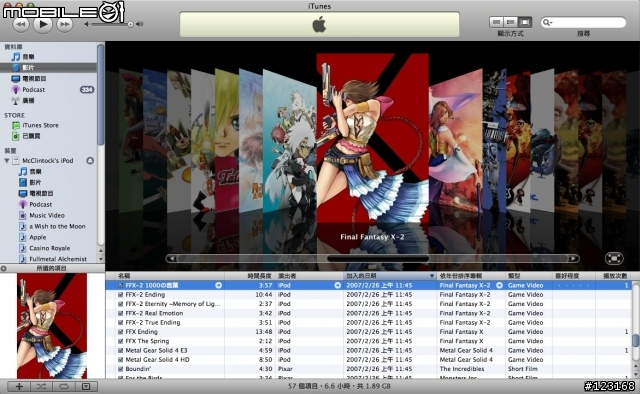The width and height of the screenshot is (640, 394).
Task: Click the sidebar scroll up arrow
Action: [100, 250]
